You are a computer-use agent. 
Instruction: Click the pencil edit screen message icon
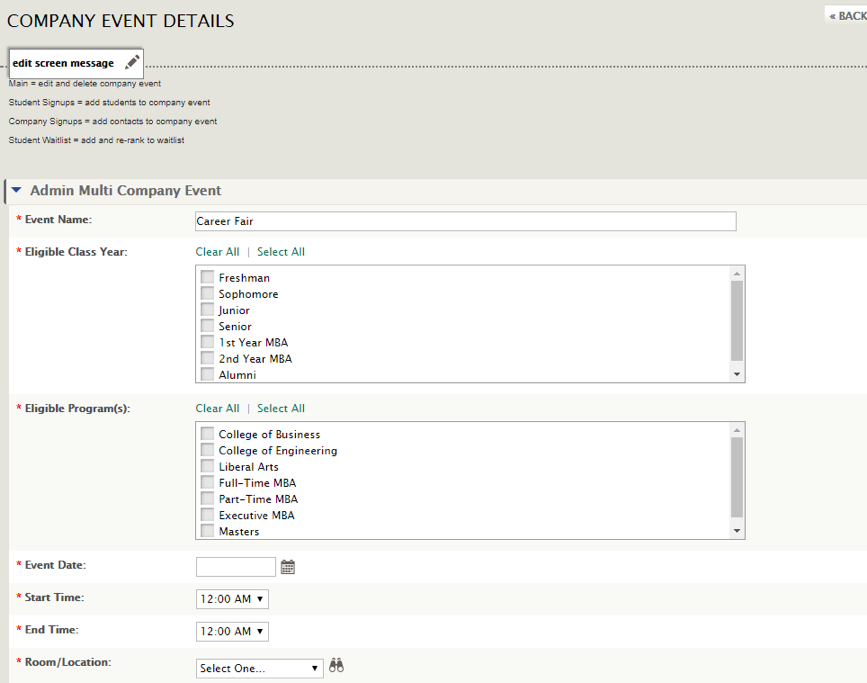(132, 62)
